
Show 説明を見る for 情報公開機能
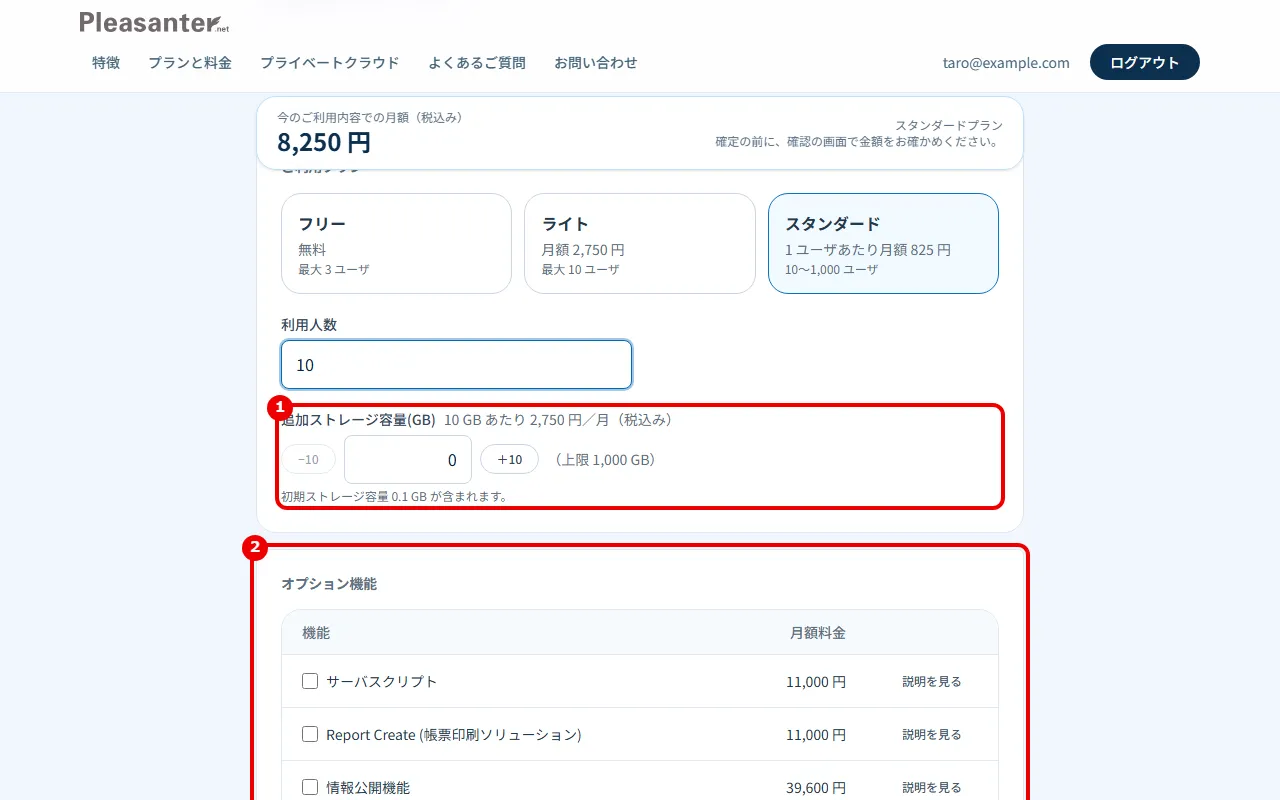pyautogui.click(x=932, y=787)
